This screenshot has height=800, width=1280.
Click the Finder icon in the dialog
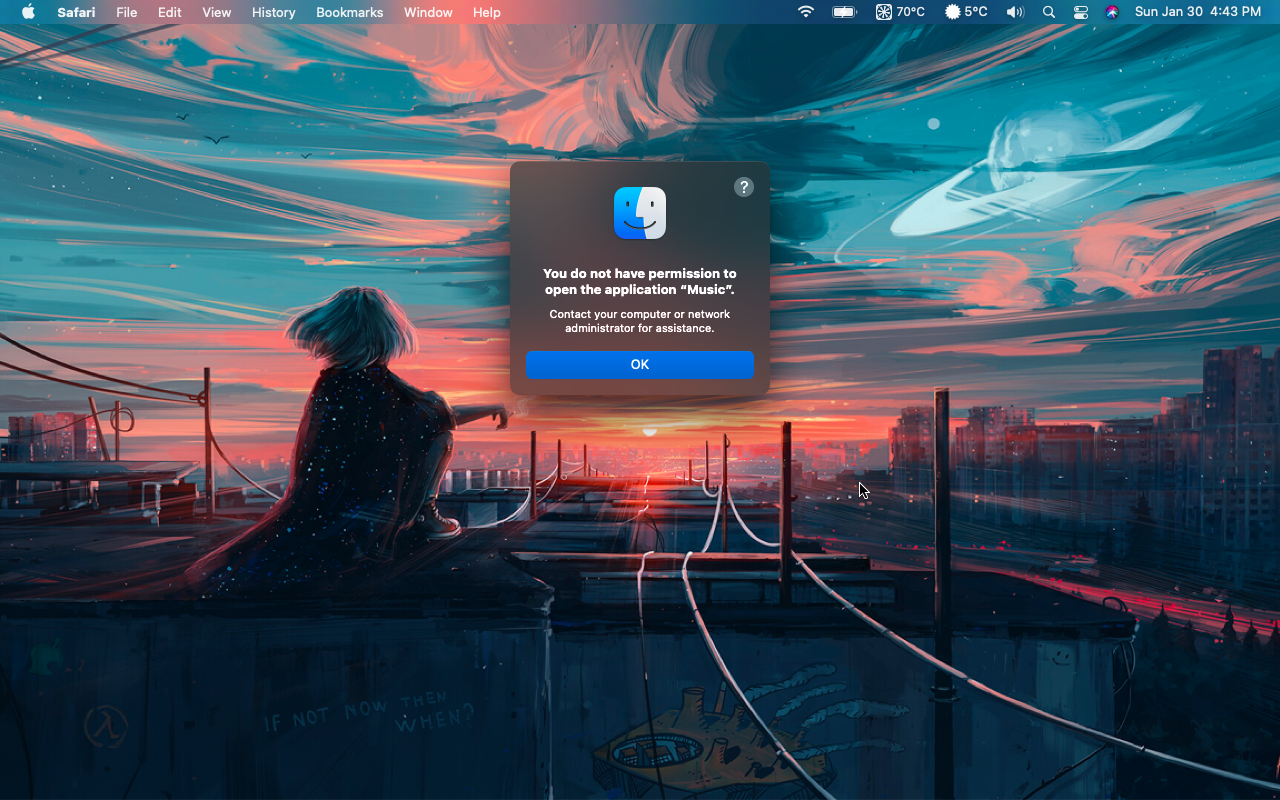point(640,213)
